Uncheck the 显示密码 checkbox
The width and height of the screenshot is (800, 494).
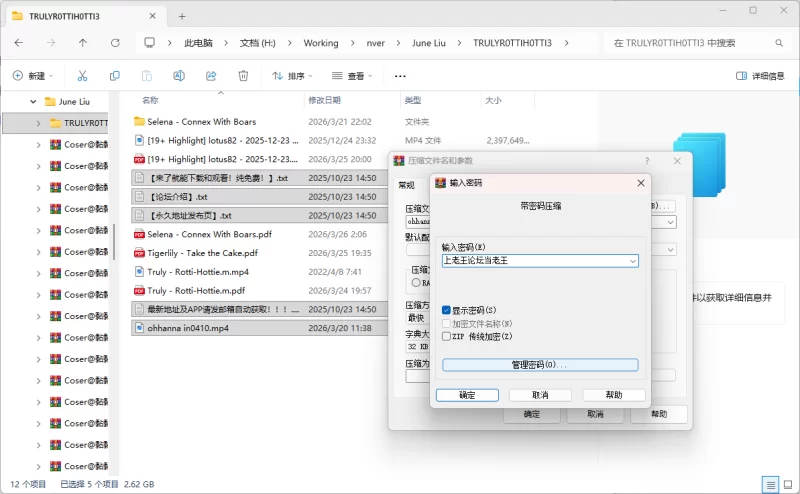point(447,310)
